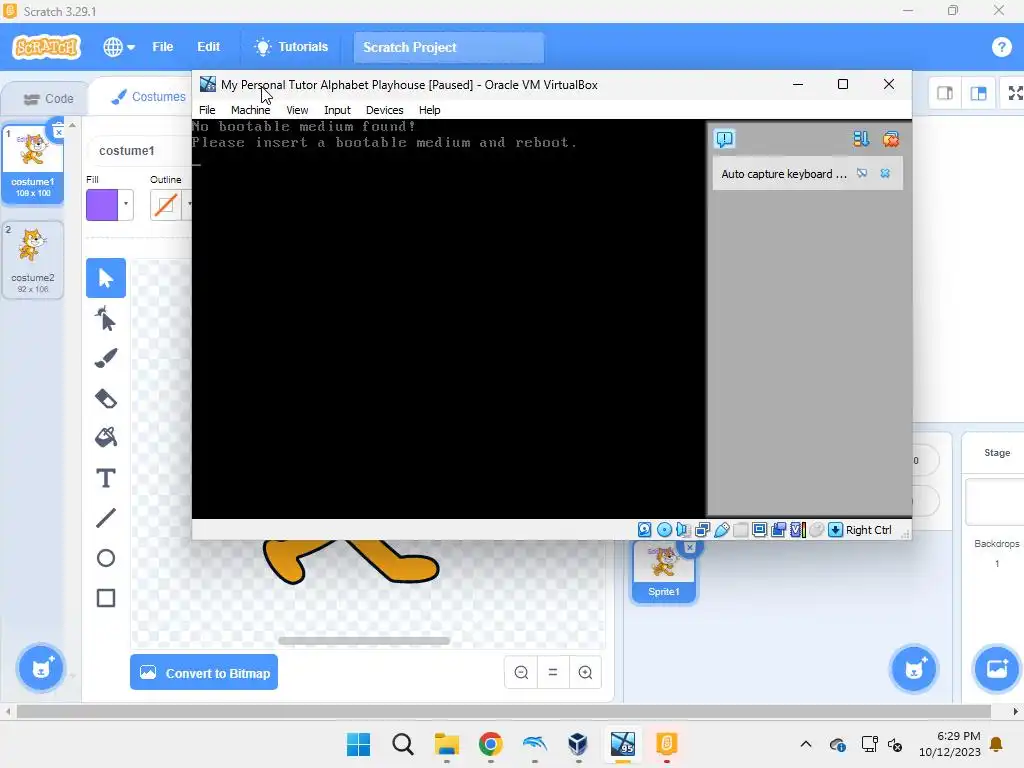Switch Scratch to large stage layout
The image size is (1024, 768).
[978, 93]
